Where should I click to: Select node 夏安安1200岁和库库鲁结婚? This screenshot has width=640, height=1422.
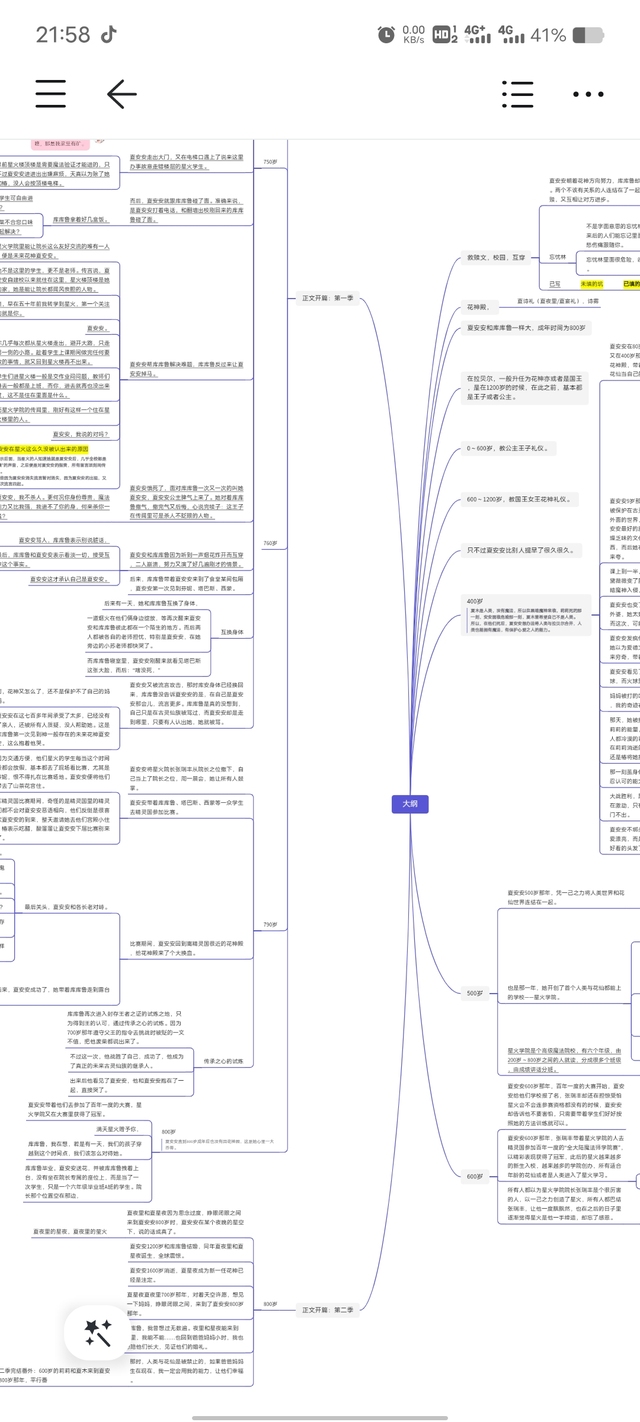tap(185, 1250)
